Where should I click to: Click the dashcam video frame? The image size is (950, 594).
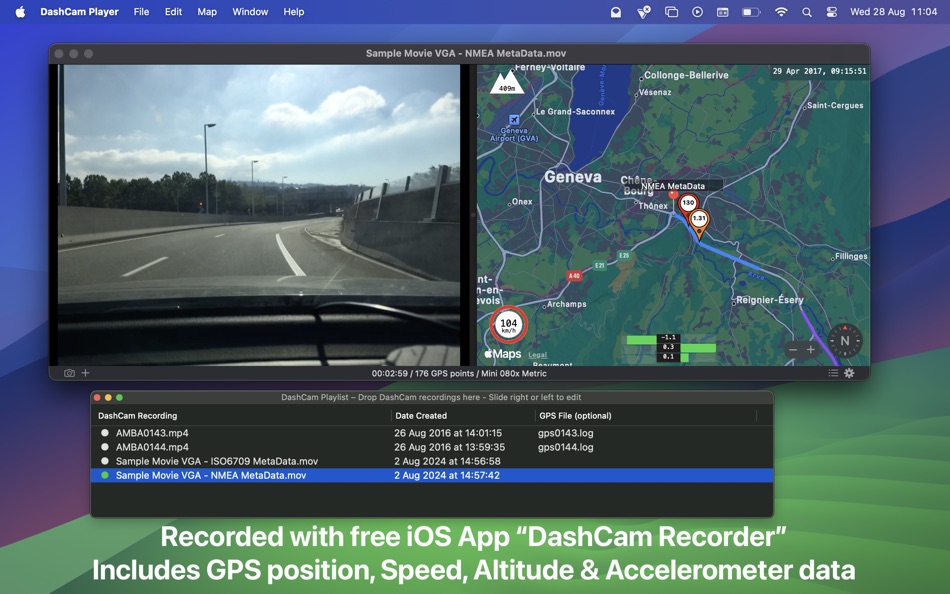click(259, 215)
